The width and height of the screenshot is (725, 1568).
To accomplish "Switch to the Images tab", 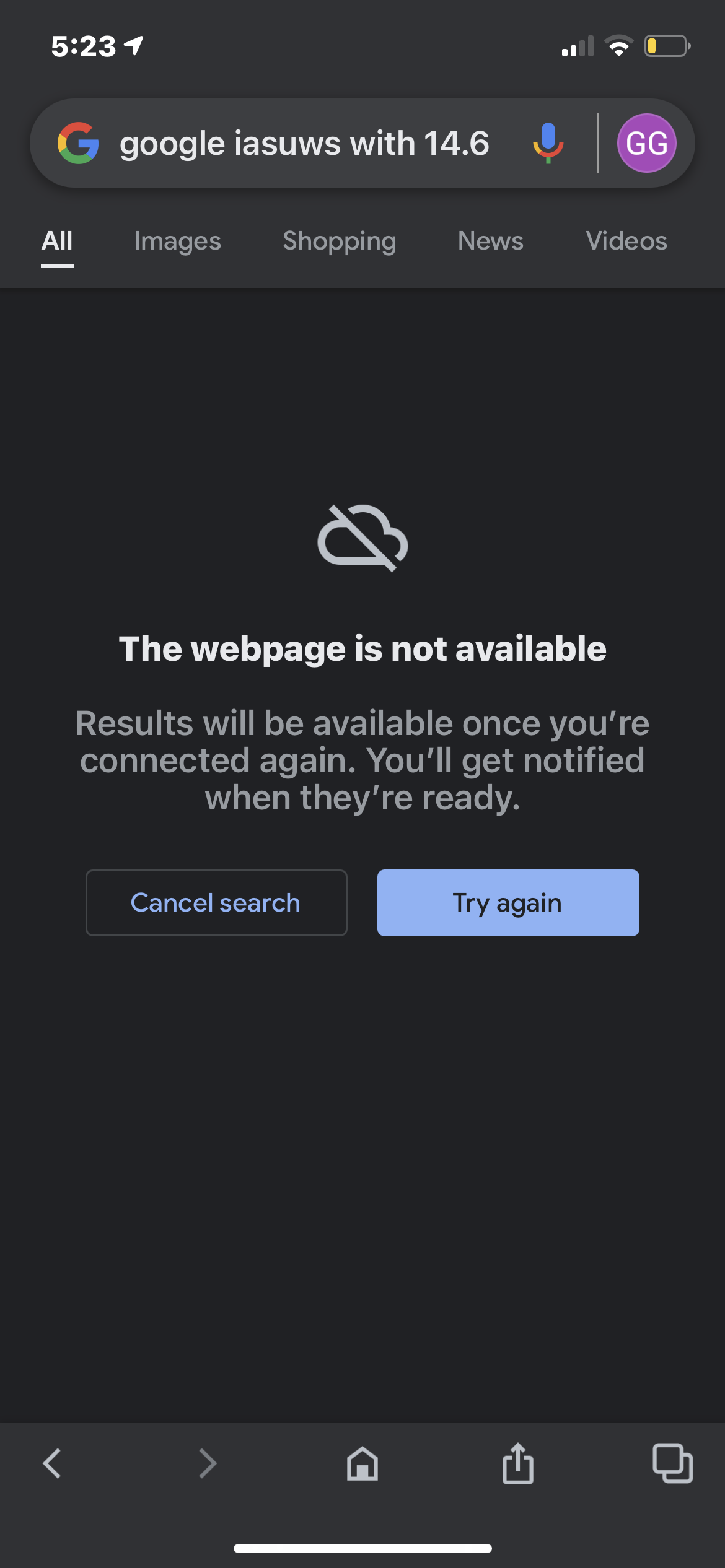I will click(178, 241).
